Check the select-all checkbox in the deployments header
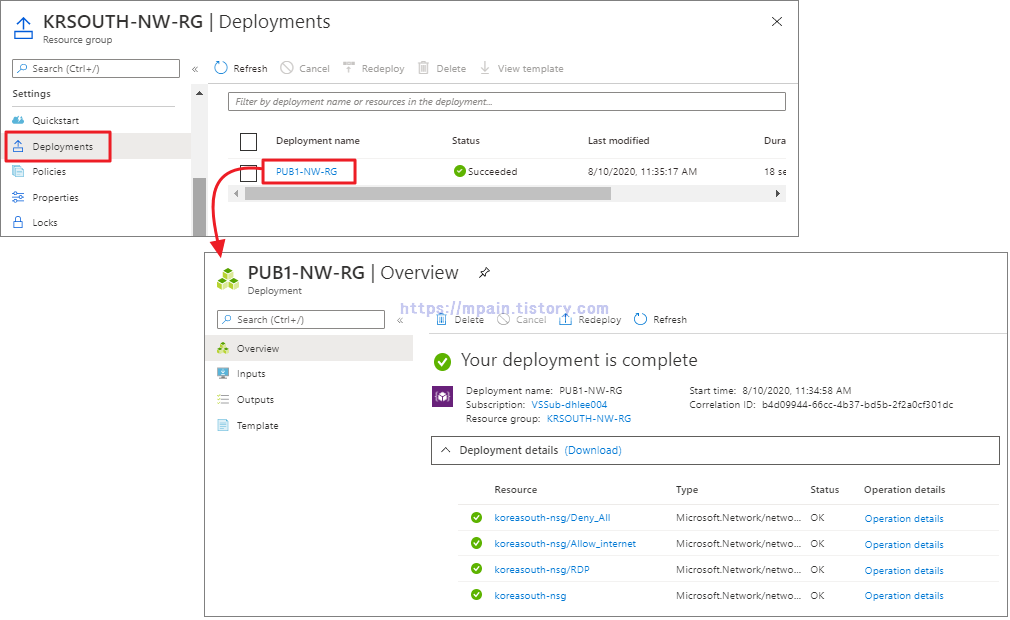 pos(248,141)
